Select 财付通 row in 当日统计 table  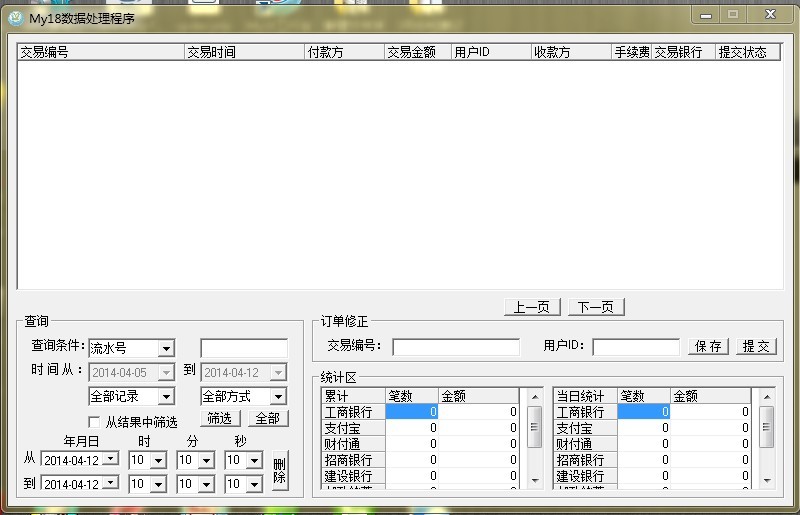pos(652,444)
